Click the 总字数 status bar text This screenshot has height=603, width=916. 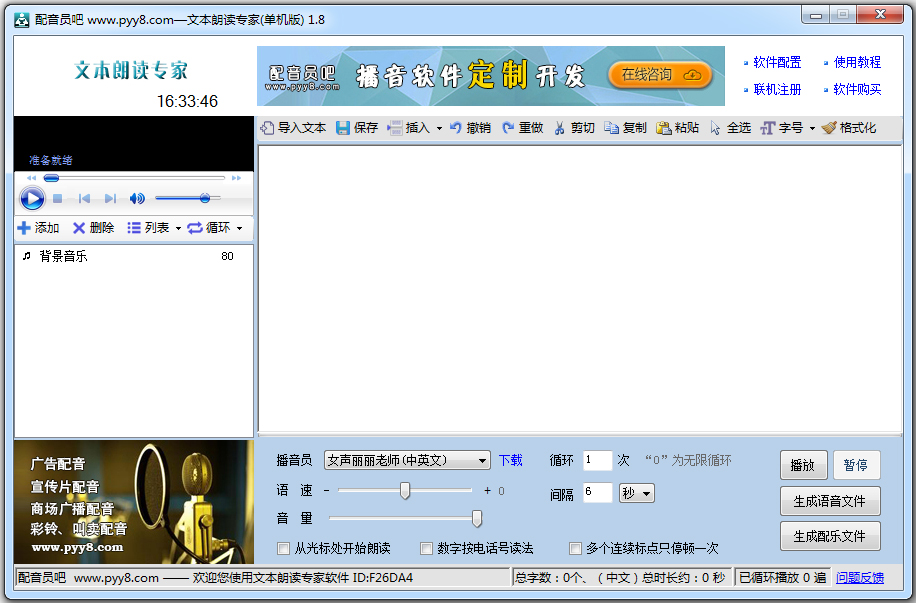coord(620,578)
